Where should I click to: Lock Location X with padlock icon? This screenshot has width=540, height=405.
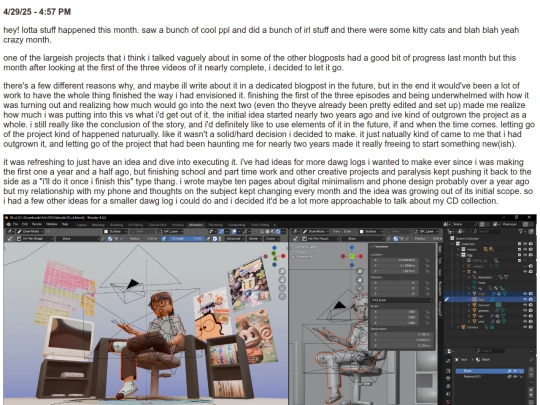point(427,260)
